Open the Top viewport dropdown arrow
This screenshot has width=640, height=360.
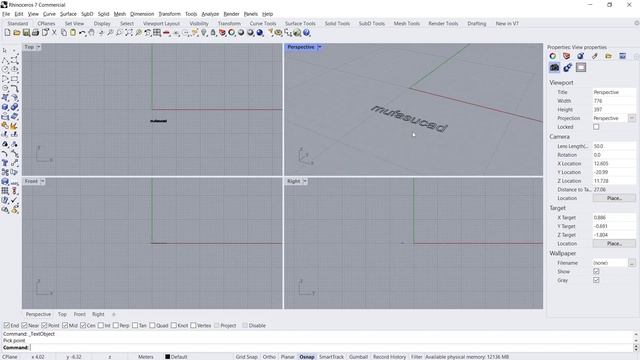tap(38, 47)
